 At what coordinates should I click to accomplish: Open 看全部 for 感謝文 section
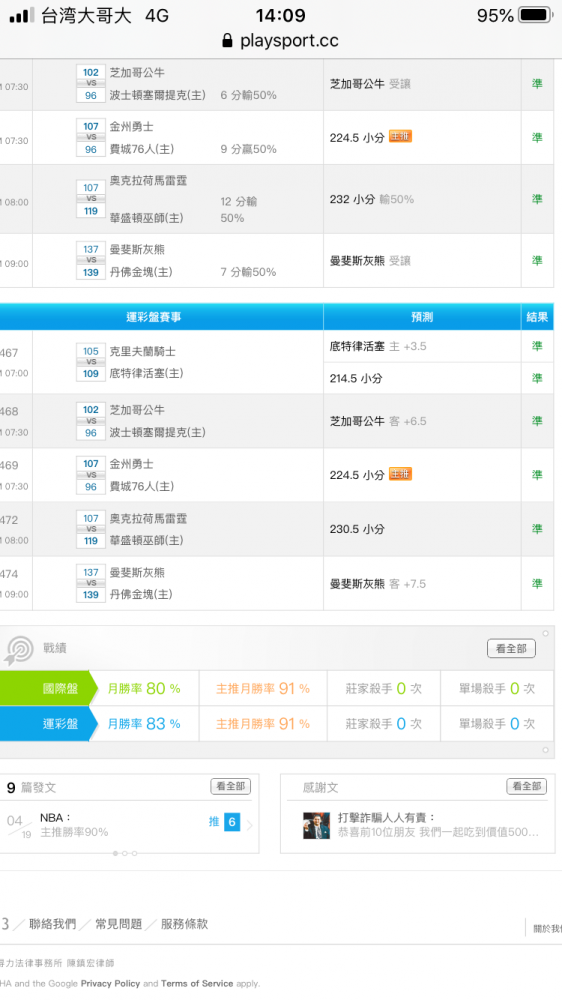(526, 786)
